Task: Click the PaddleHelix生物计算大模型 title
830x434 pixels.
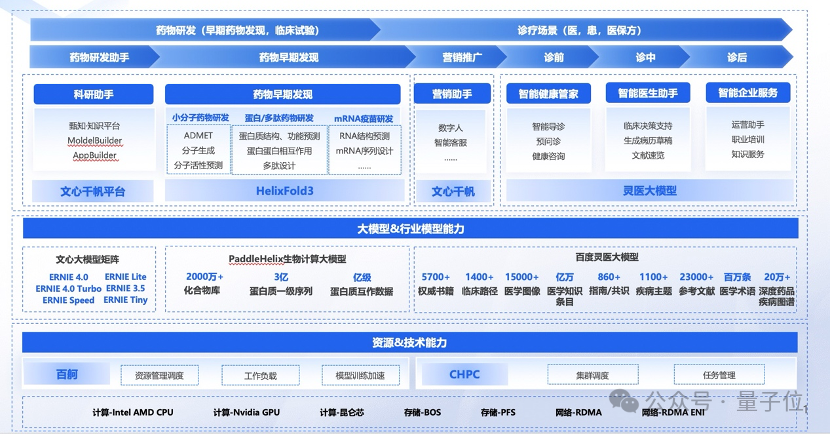Action: pos(287,259)
